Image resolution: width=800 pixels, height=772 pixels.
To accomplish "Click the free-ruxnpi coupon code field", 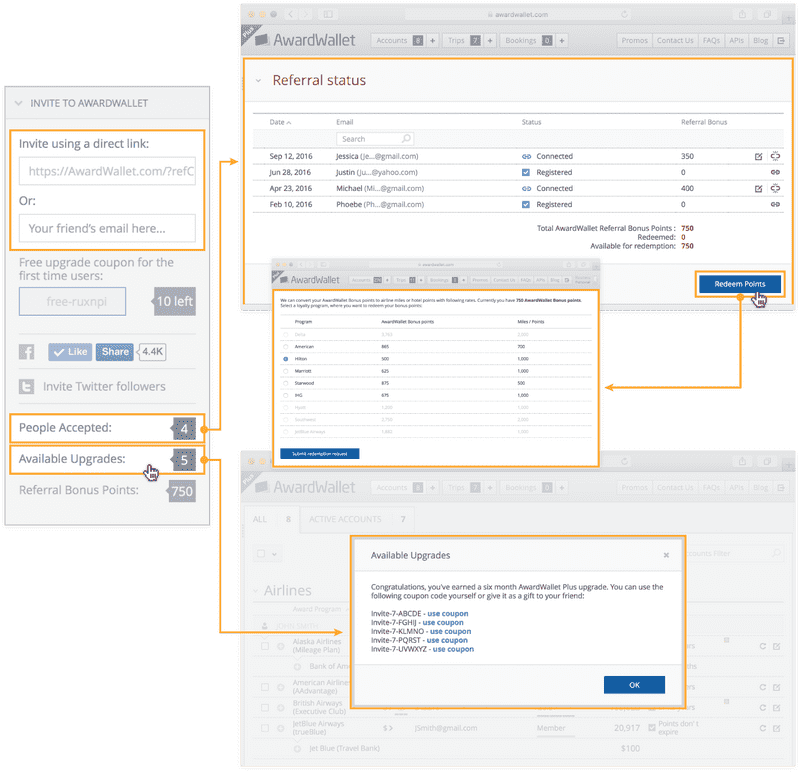I will [72, 301].
